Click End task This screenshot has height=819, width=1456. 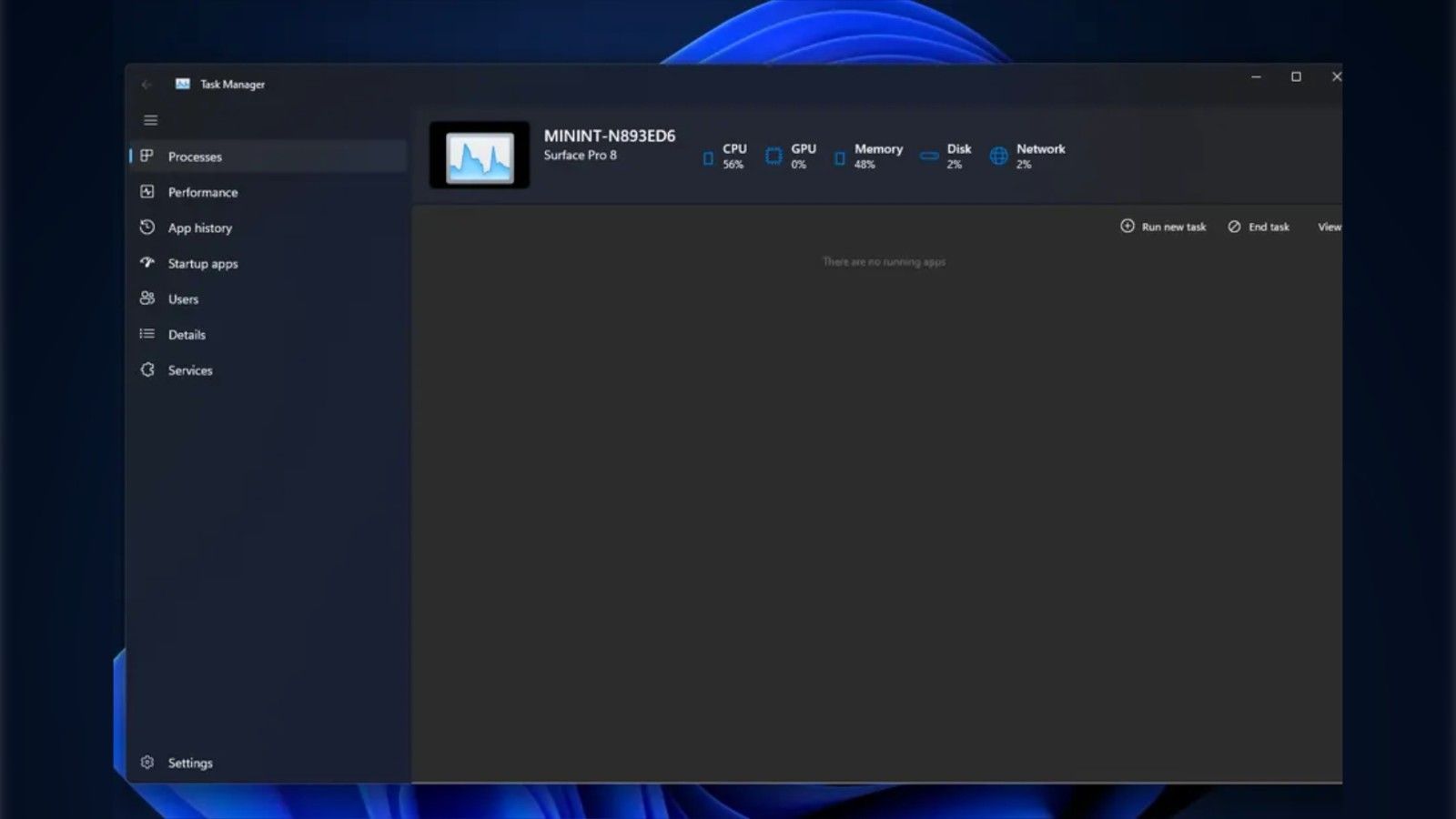1259,227
